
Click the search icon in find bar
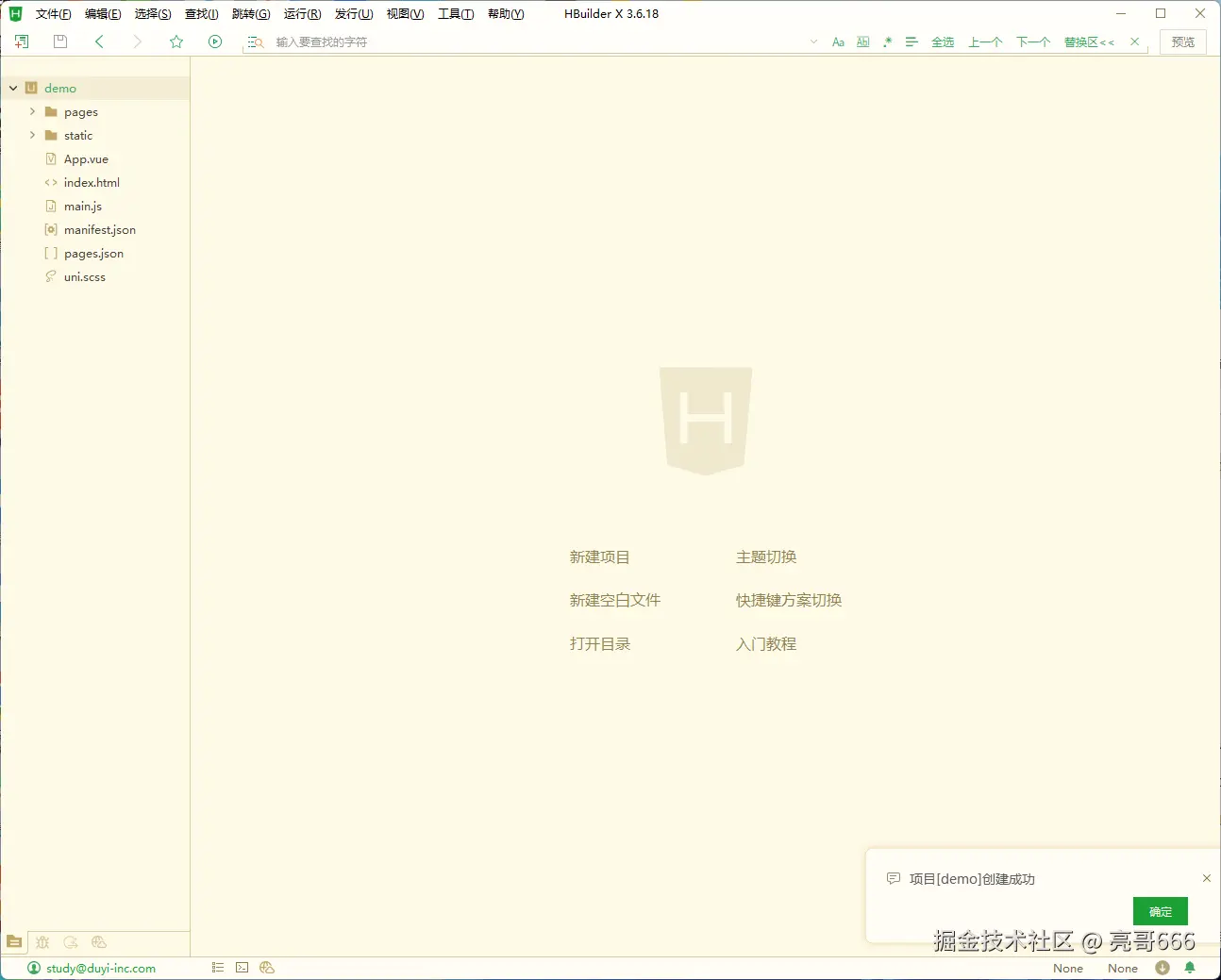[x=256, y=42]
